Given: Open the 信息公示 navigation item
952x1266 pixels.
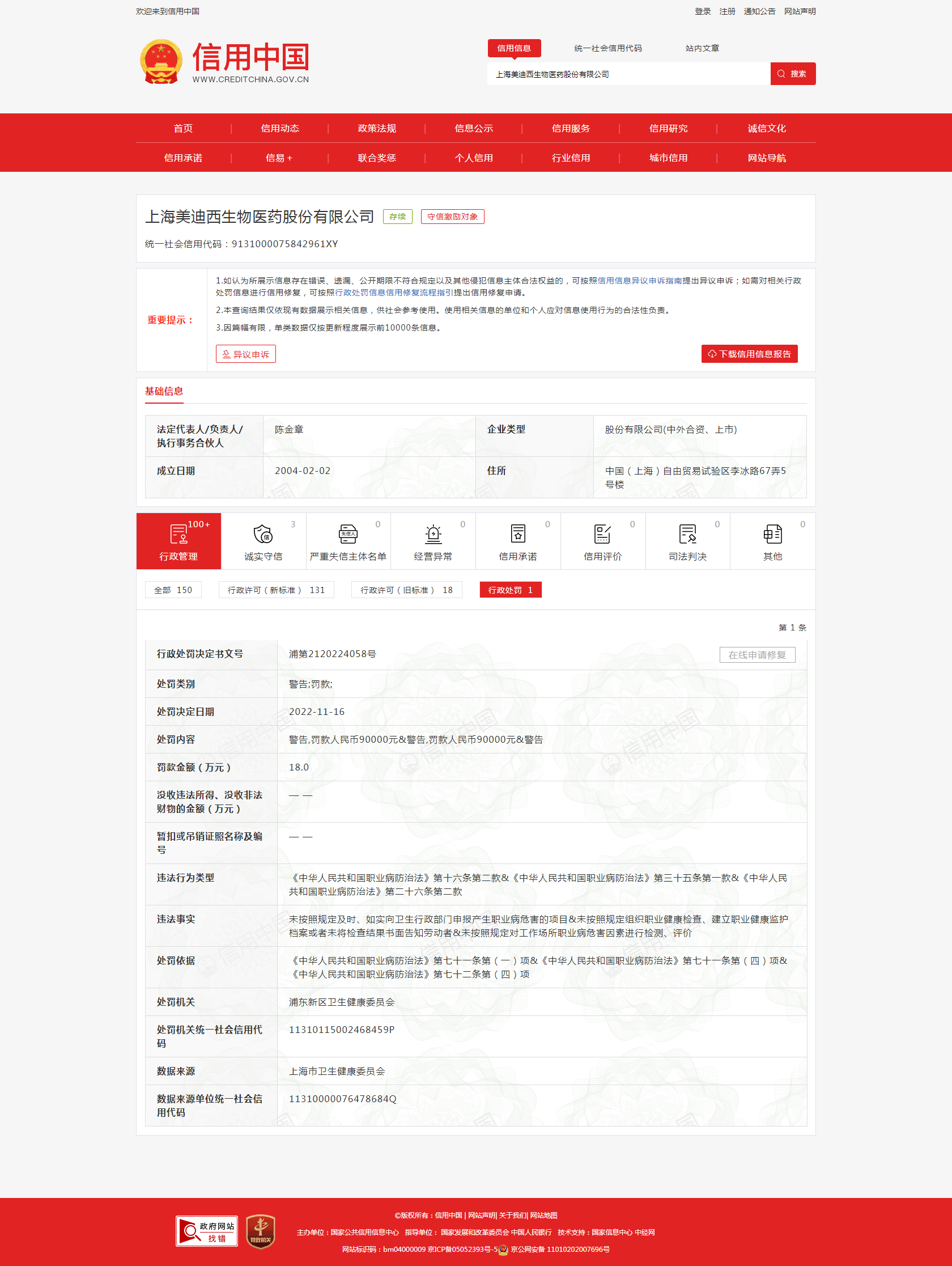Looking at the screenshot, I should 474,128.
